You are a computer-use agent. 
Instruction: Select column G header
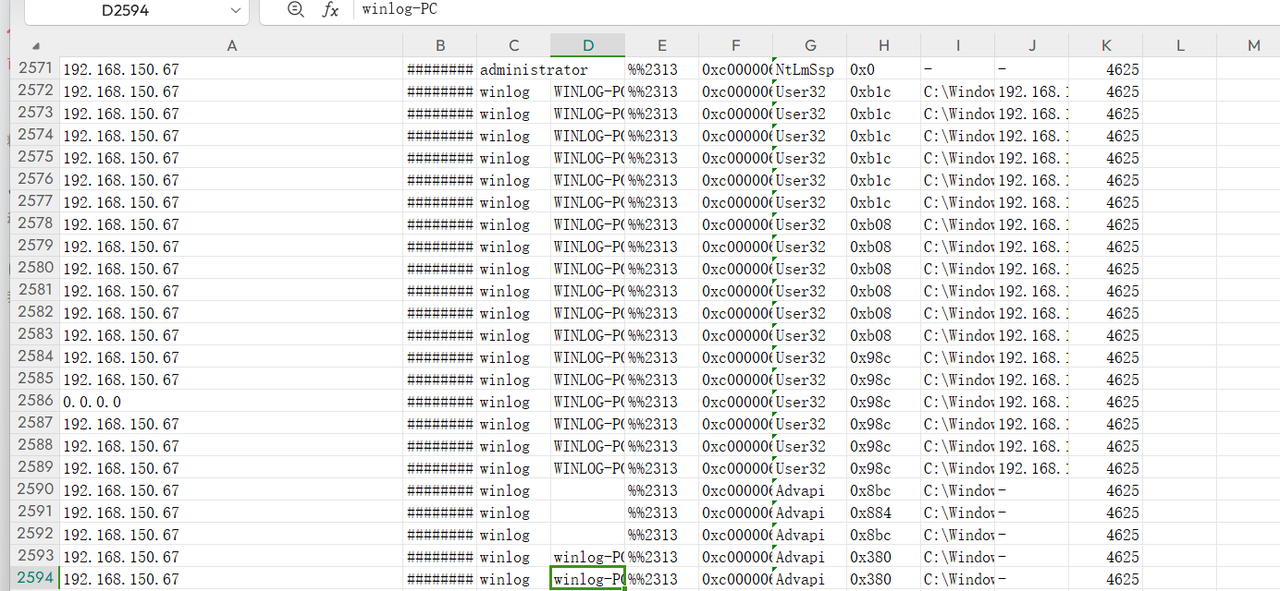click(810, 46)
